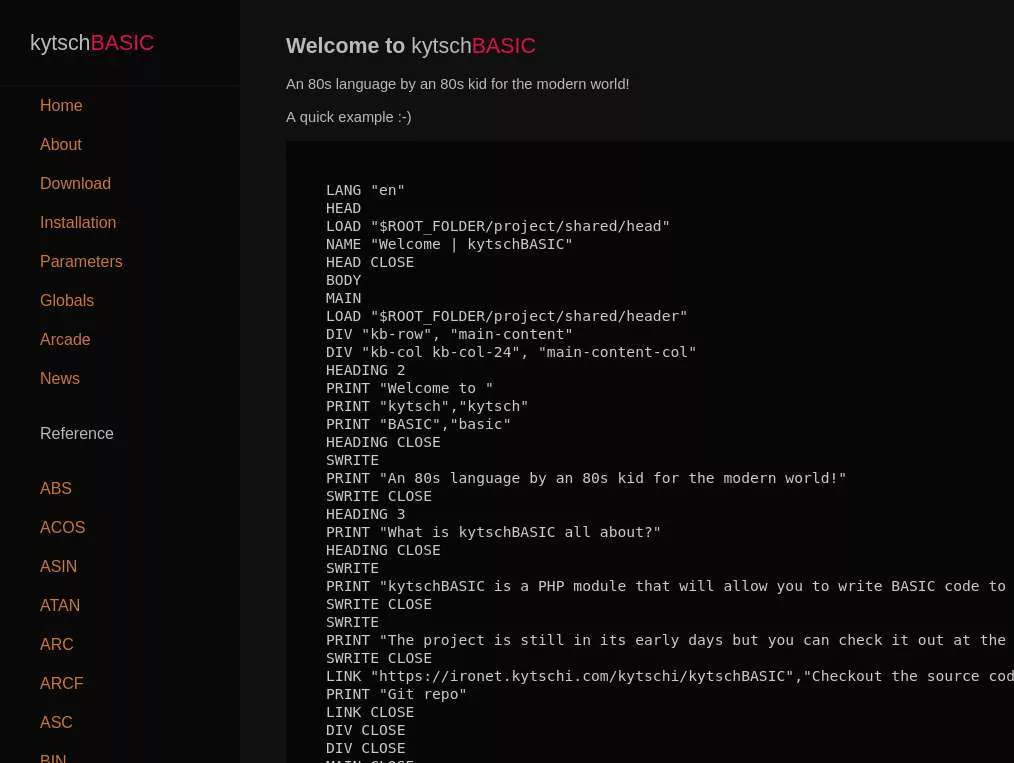Navigate to the Installation page
Screen dimensions: 1014x763
pos(78,222)
